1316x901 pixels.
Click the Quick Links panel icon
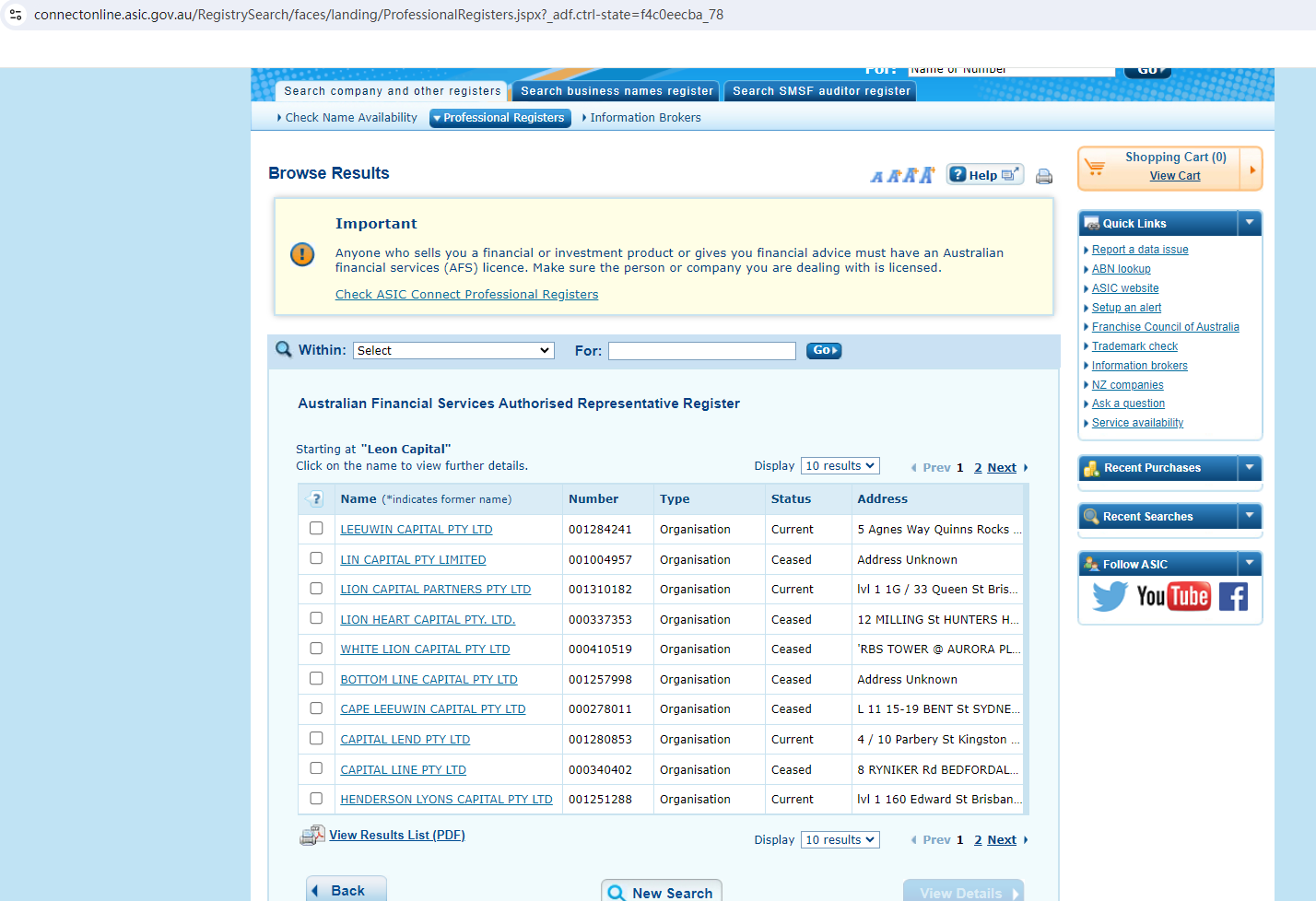pos(1092,223)
